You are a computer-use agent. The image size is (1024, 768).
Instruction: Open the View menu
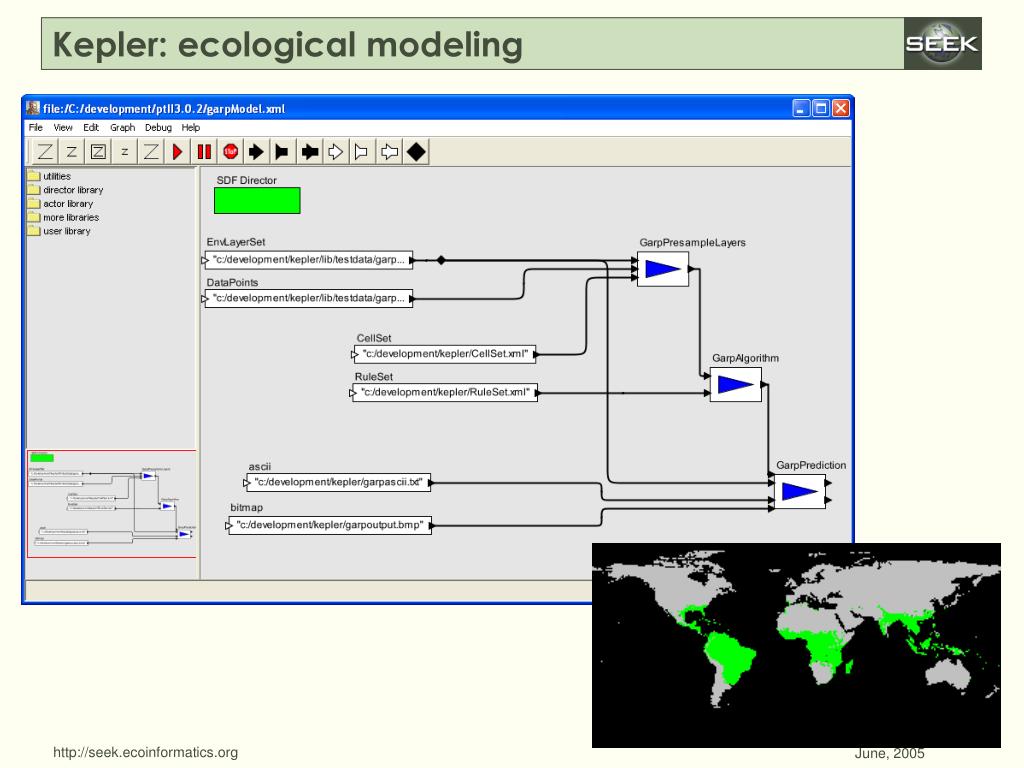pos(63,127)
